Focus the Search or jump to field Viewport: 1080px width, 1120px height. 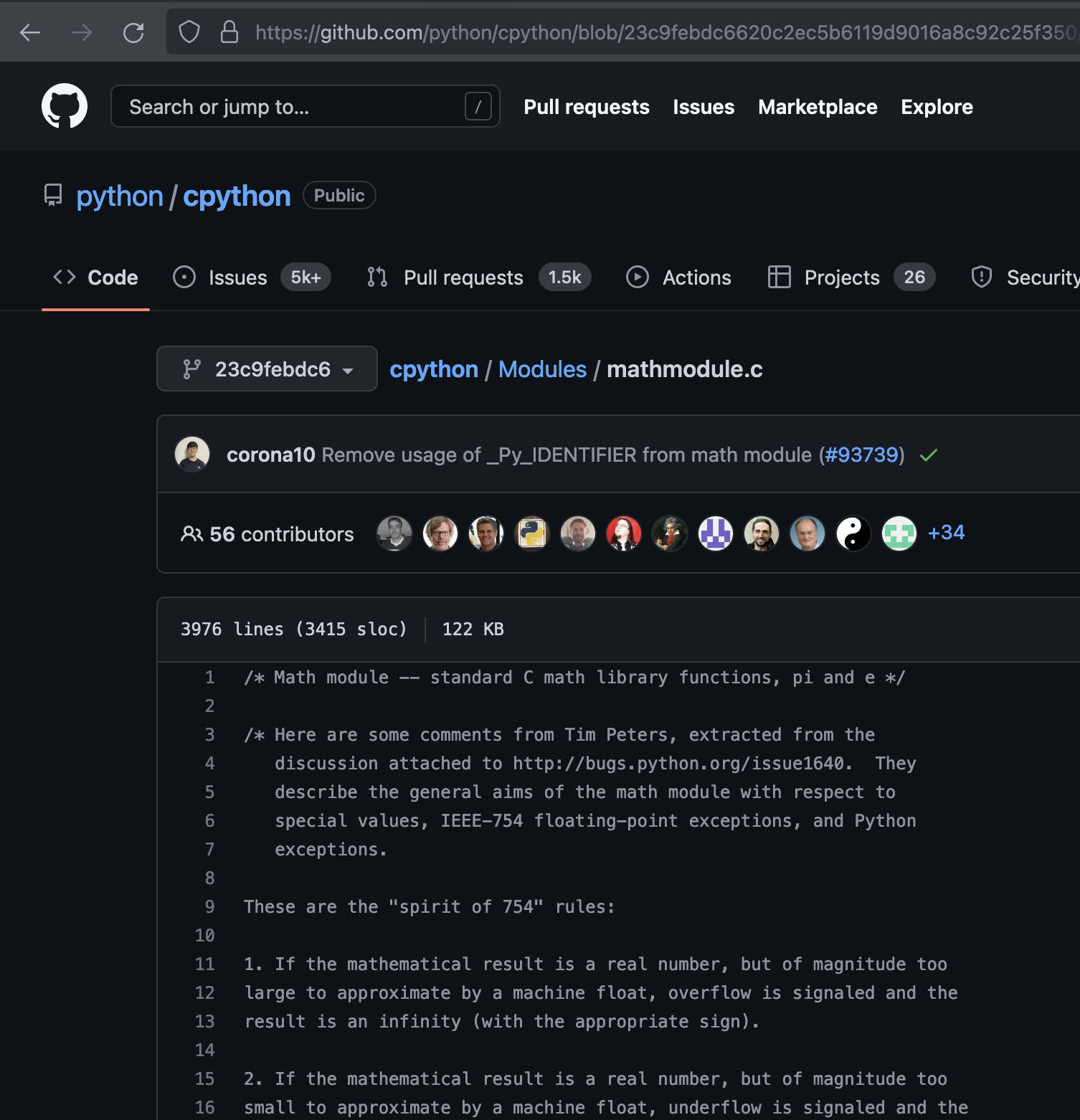305,107
